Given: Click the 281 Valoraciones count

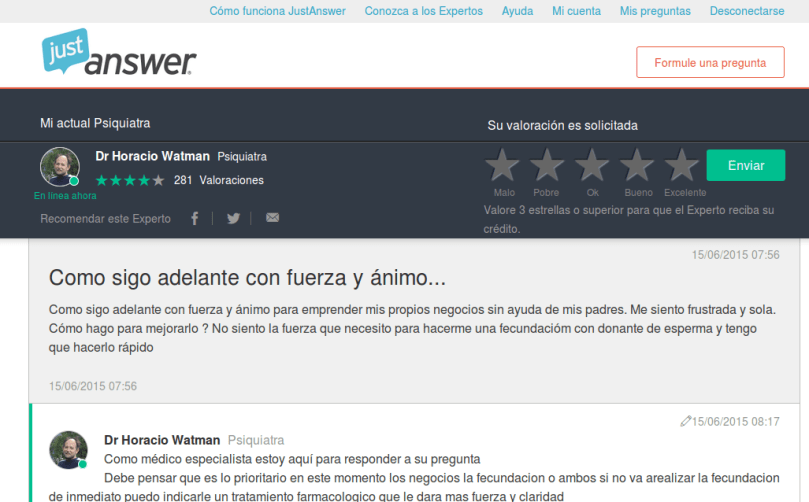Looking at the screenshot, I should (219, 180).
